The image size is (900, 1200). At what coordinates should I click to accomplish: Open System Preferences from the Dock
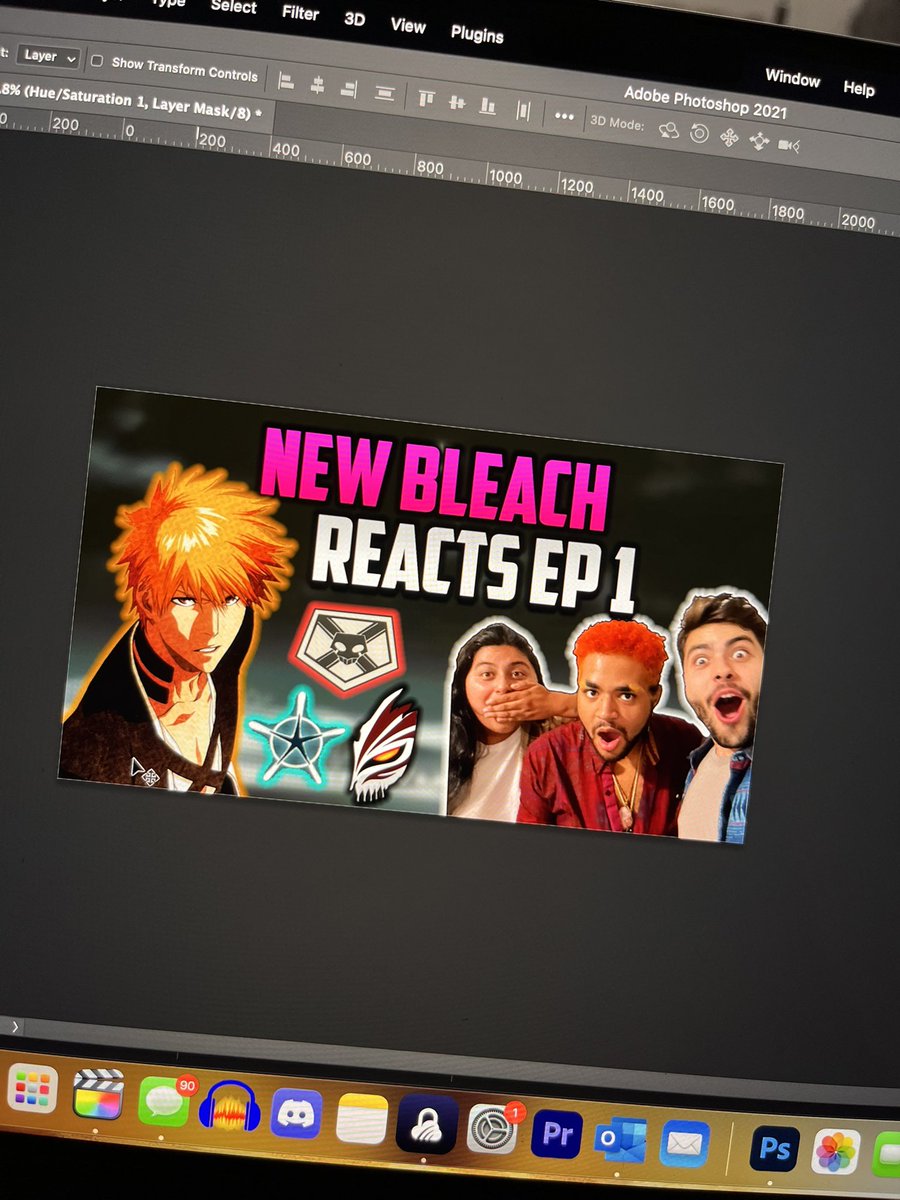pos(493,1130)
